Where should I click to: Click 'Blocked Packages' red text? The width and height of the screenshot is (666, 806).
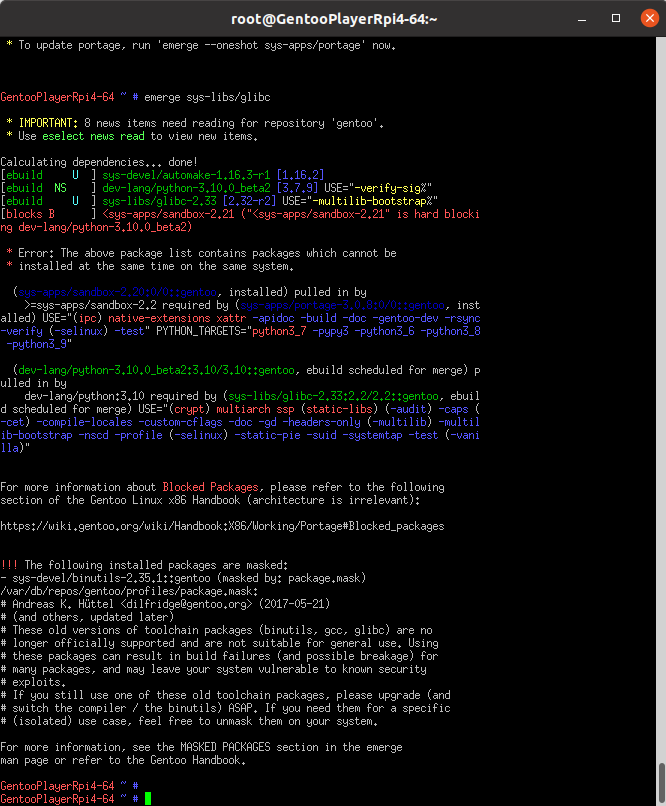pos(210,487)
